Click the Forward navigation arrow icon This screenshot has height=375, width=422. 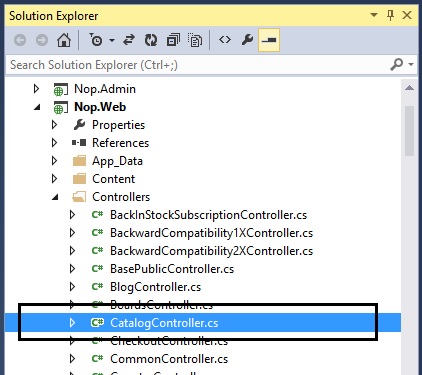(x=42, y=40)
